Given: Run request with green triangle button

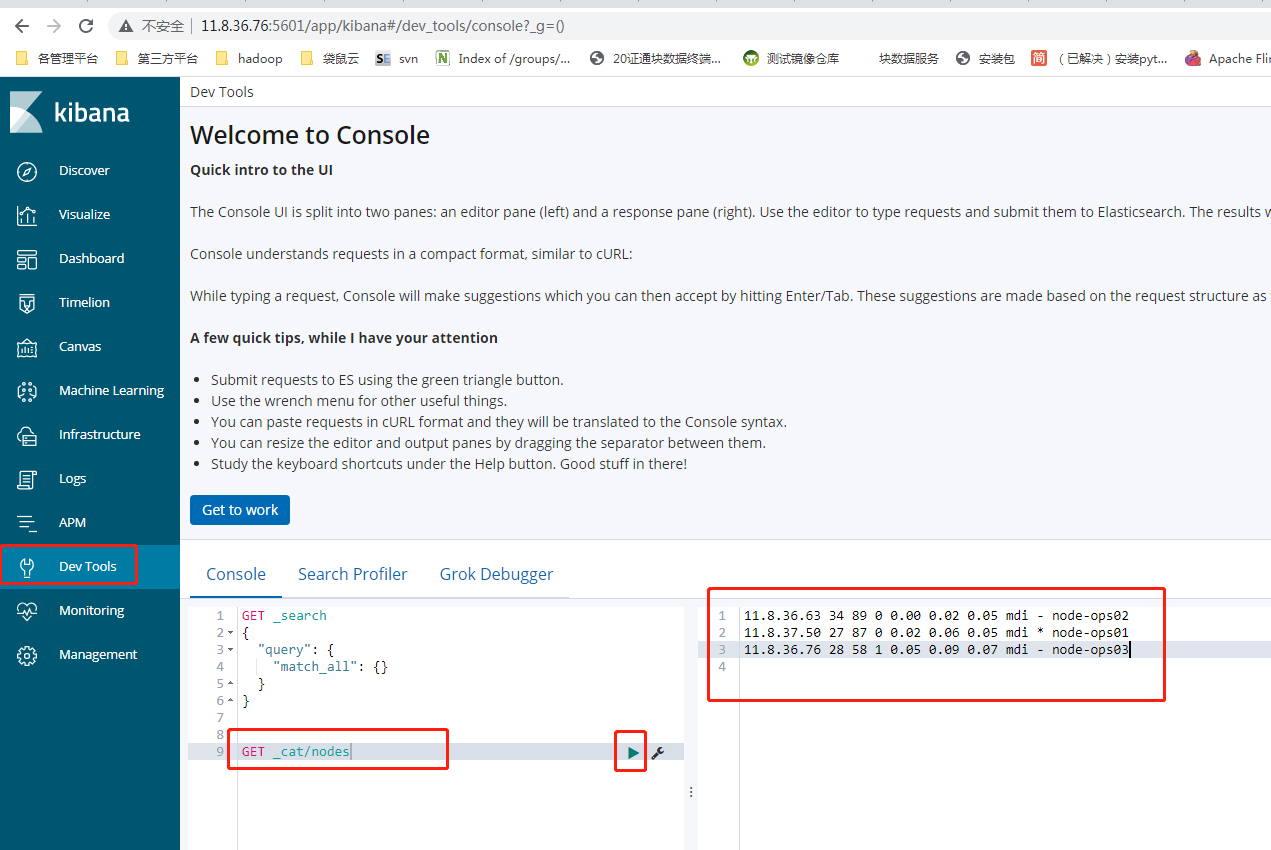Looking at the screenshot, I should pos(633,752).
